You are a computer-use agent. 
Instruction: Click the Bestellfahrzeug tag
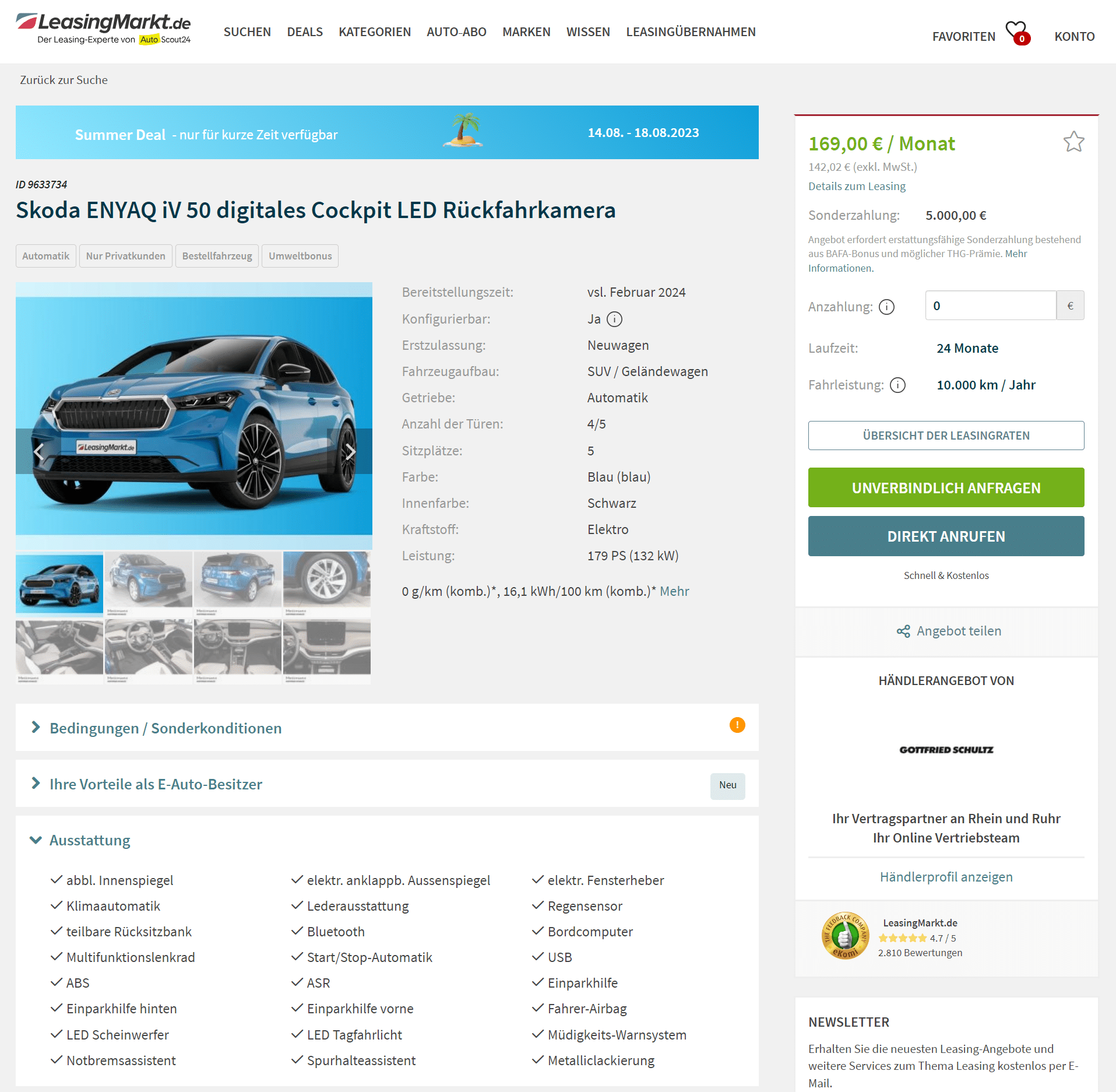[217, 256]
